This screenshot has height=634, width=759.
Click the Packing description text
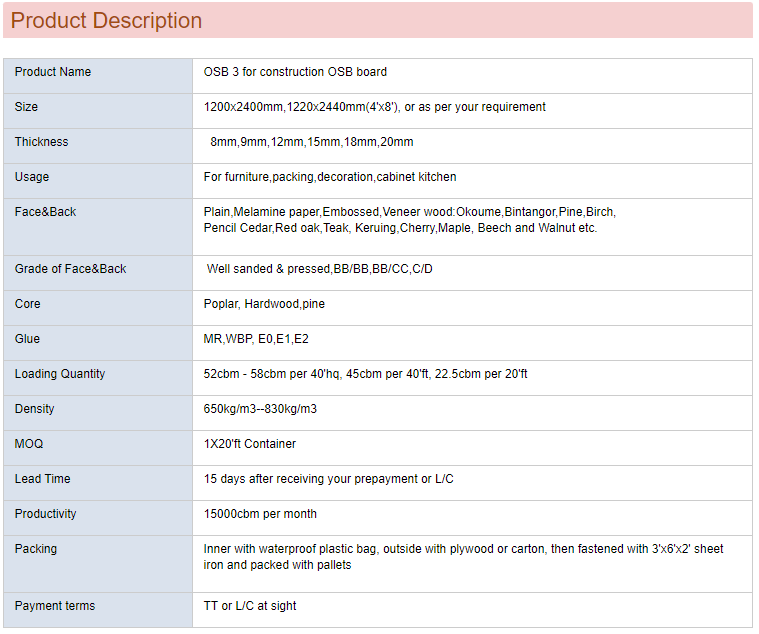point(463,557)
